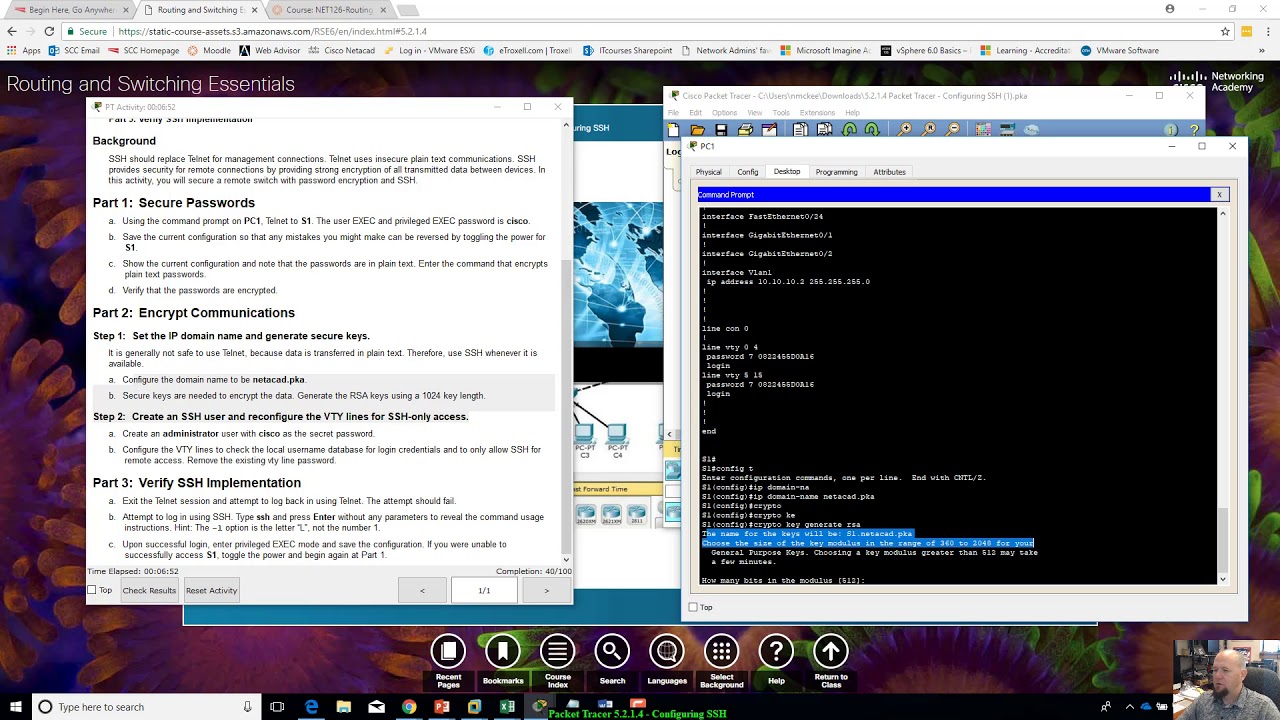The height and width of the screenshot is (720, 1280).
Task: Click Packet Tracer cloud icon in toolbar
Action: (1031, 130)
